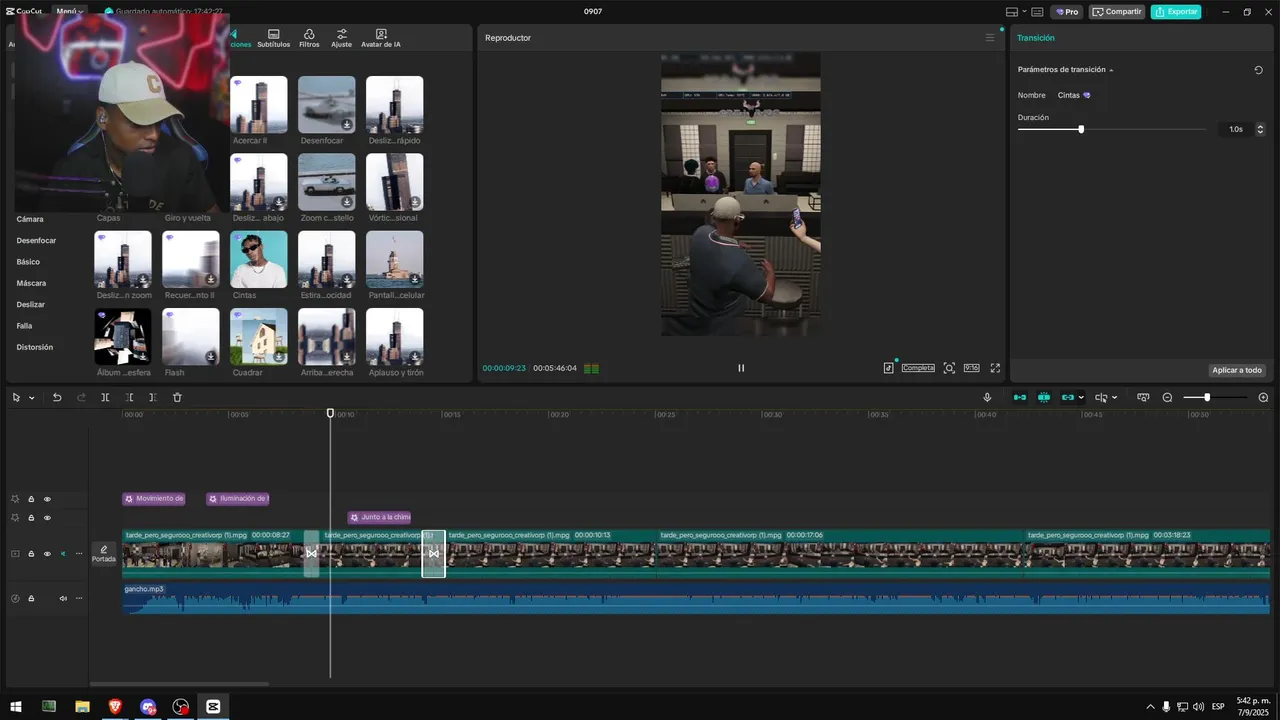The width and height of the screenshot is (1280, 720).
Task: Open the preview zoom focus icon
Action: (949, 368)
